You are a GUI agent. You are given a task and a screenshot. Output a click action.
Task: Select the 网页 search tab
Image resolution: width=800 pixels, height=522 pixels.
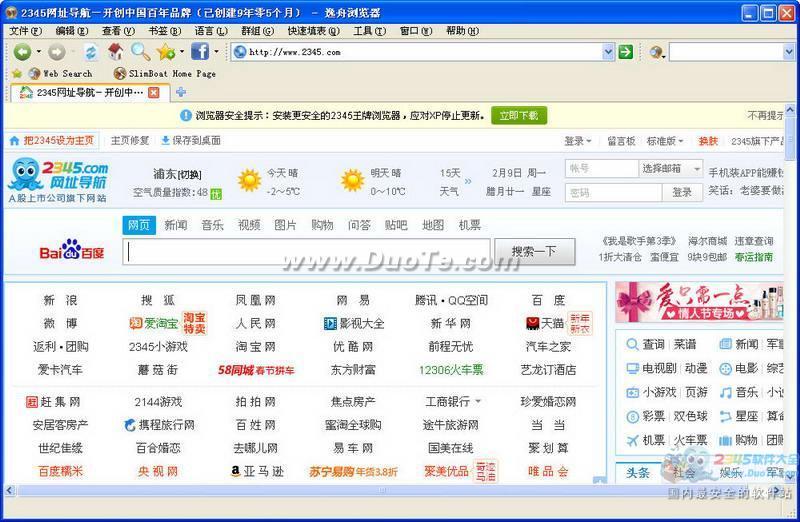point(139,225)
